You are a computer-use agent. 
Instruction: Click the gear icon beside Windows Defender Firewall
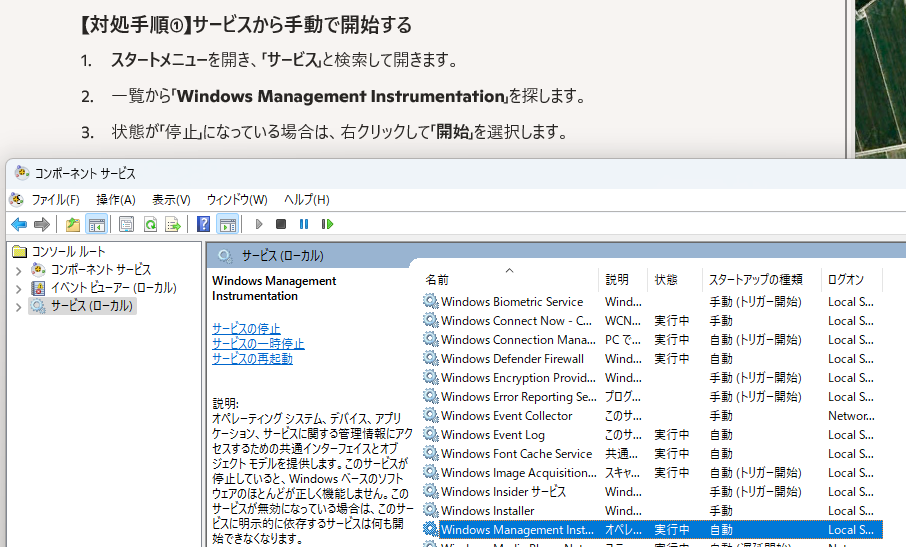point(430,358)
